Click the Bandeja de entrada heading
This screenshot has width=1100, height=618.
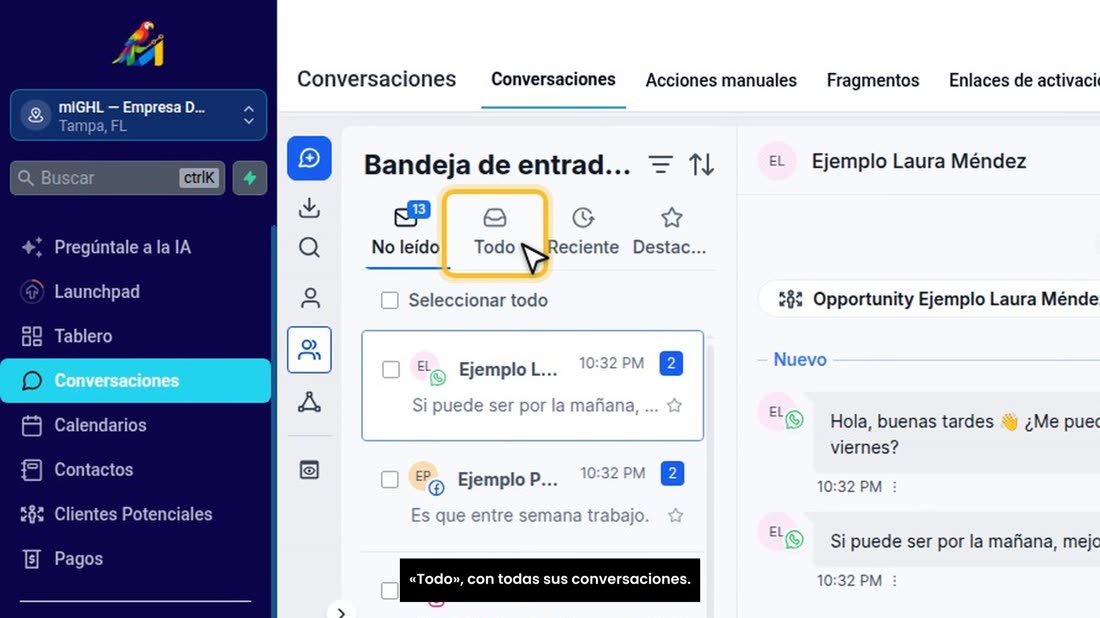(497, 165)
